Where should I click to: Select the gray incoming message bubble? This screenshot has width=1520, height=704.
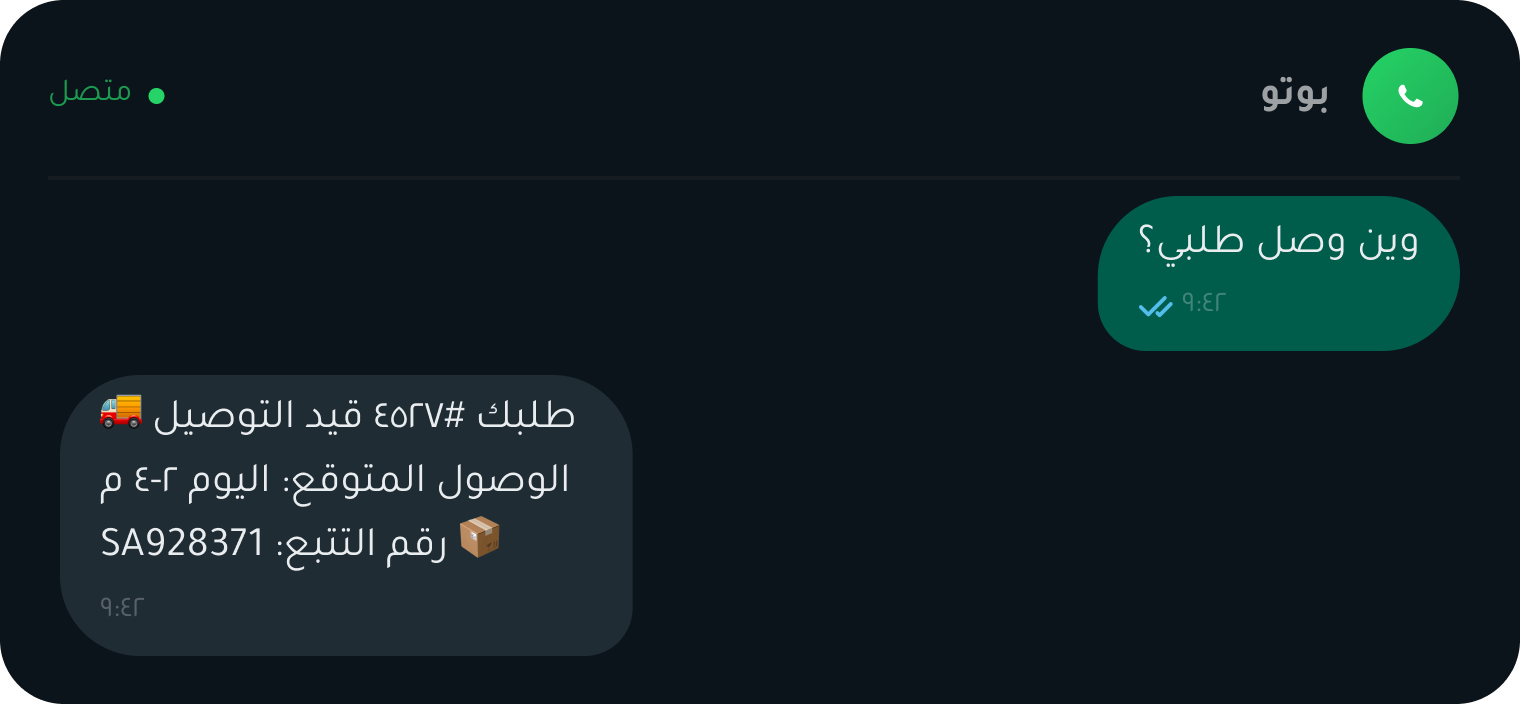tap(346, 515)
